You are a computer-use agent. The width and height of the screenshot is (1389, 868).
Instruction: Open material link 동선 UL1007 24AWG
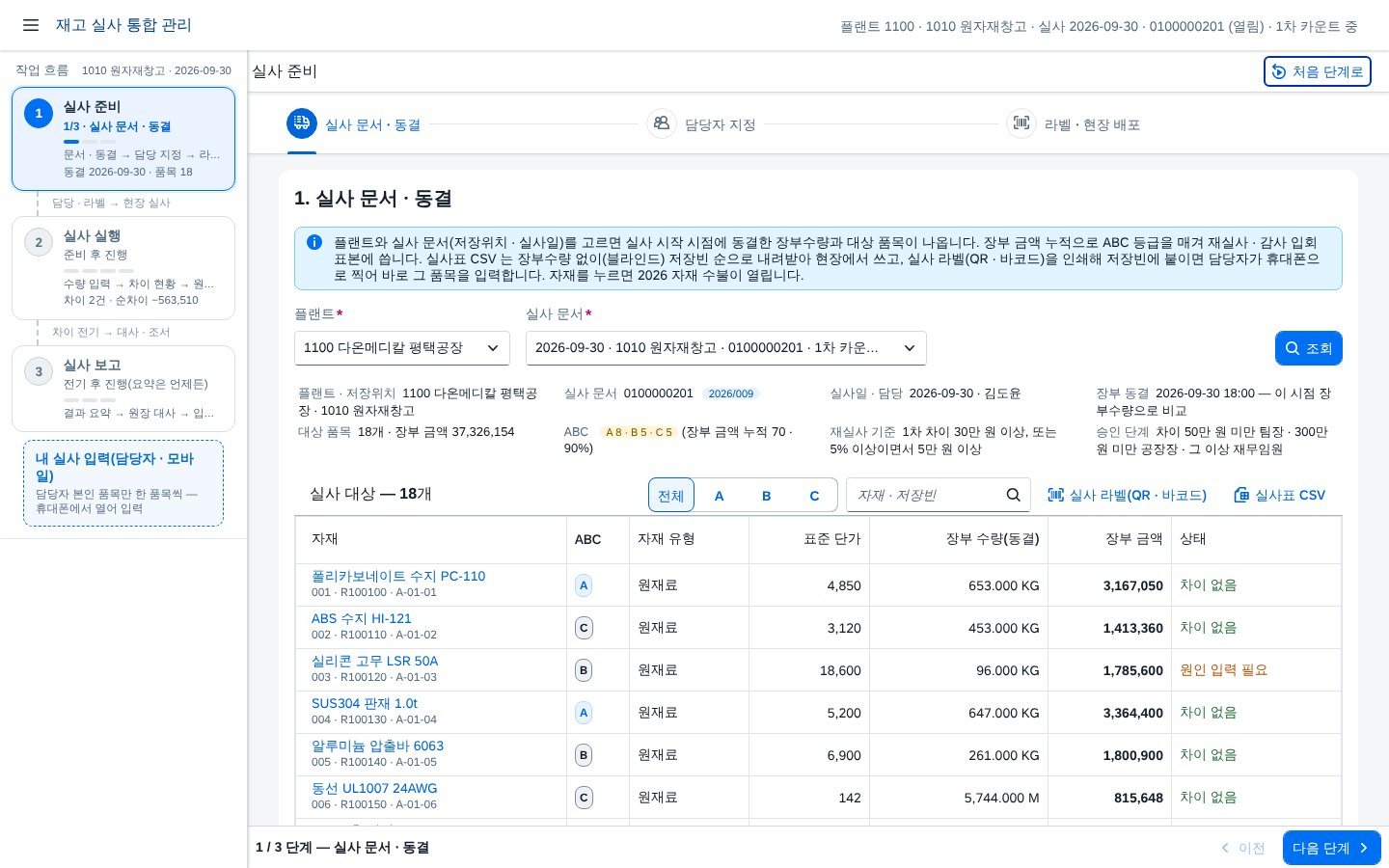[x=374, y=788]
